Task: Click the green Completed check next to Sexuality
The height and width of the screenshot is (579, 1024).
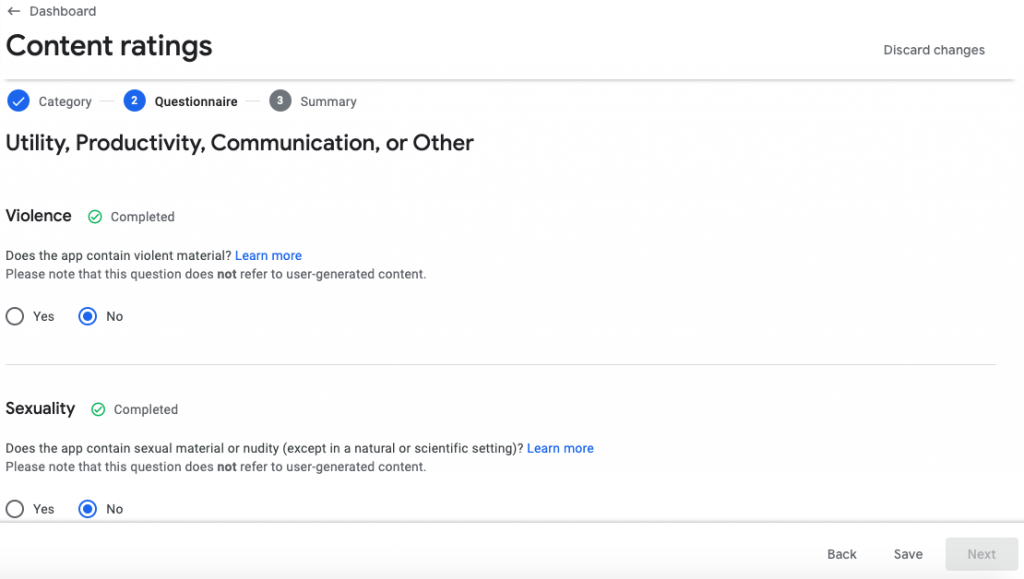Action: 98,410
